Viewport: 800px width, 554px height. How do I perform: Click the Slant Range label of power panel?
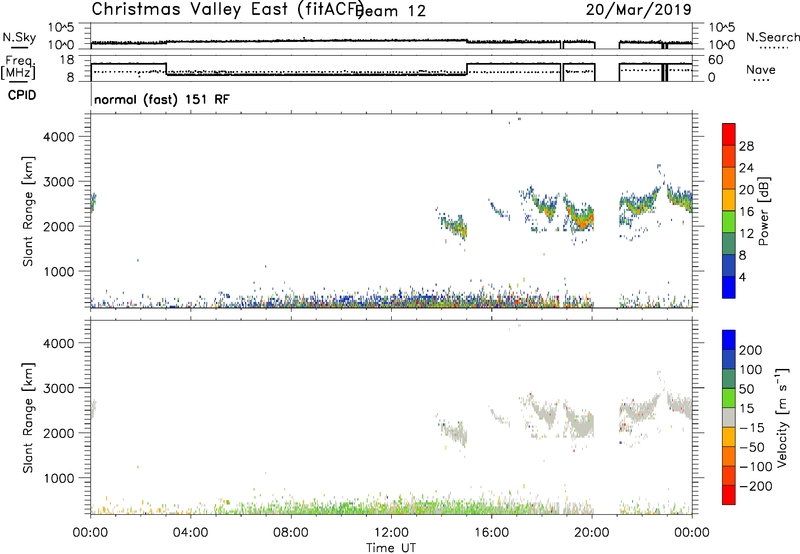(x=29, y=211)
